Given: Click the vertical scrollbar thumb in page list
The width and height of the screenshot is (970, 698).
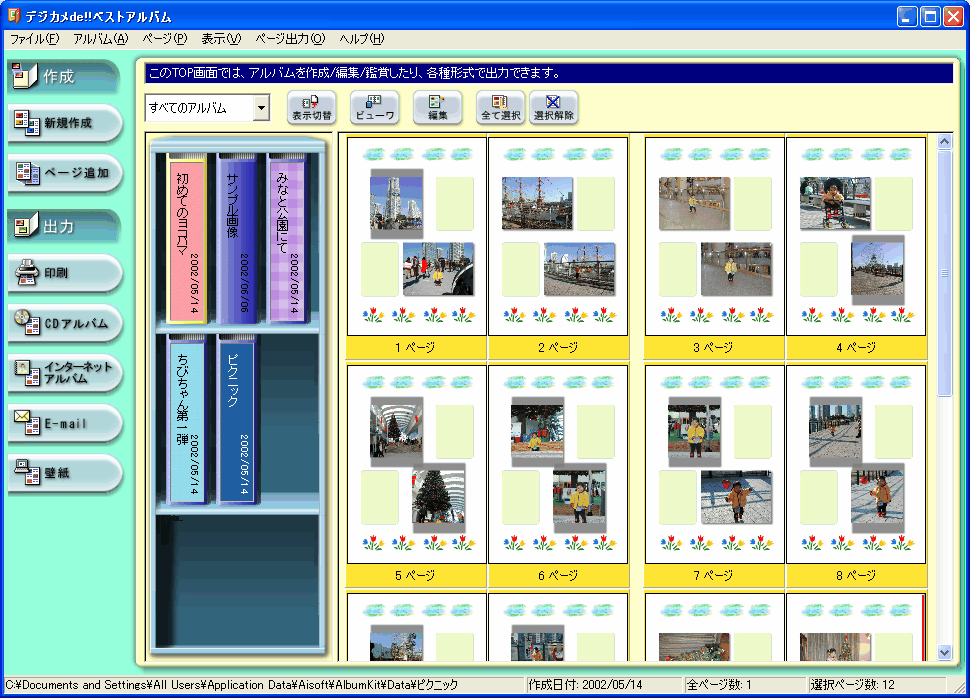Looking at the screenshot, I should click(x=944, y=273).
